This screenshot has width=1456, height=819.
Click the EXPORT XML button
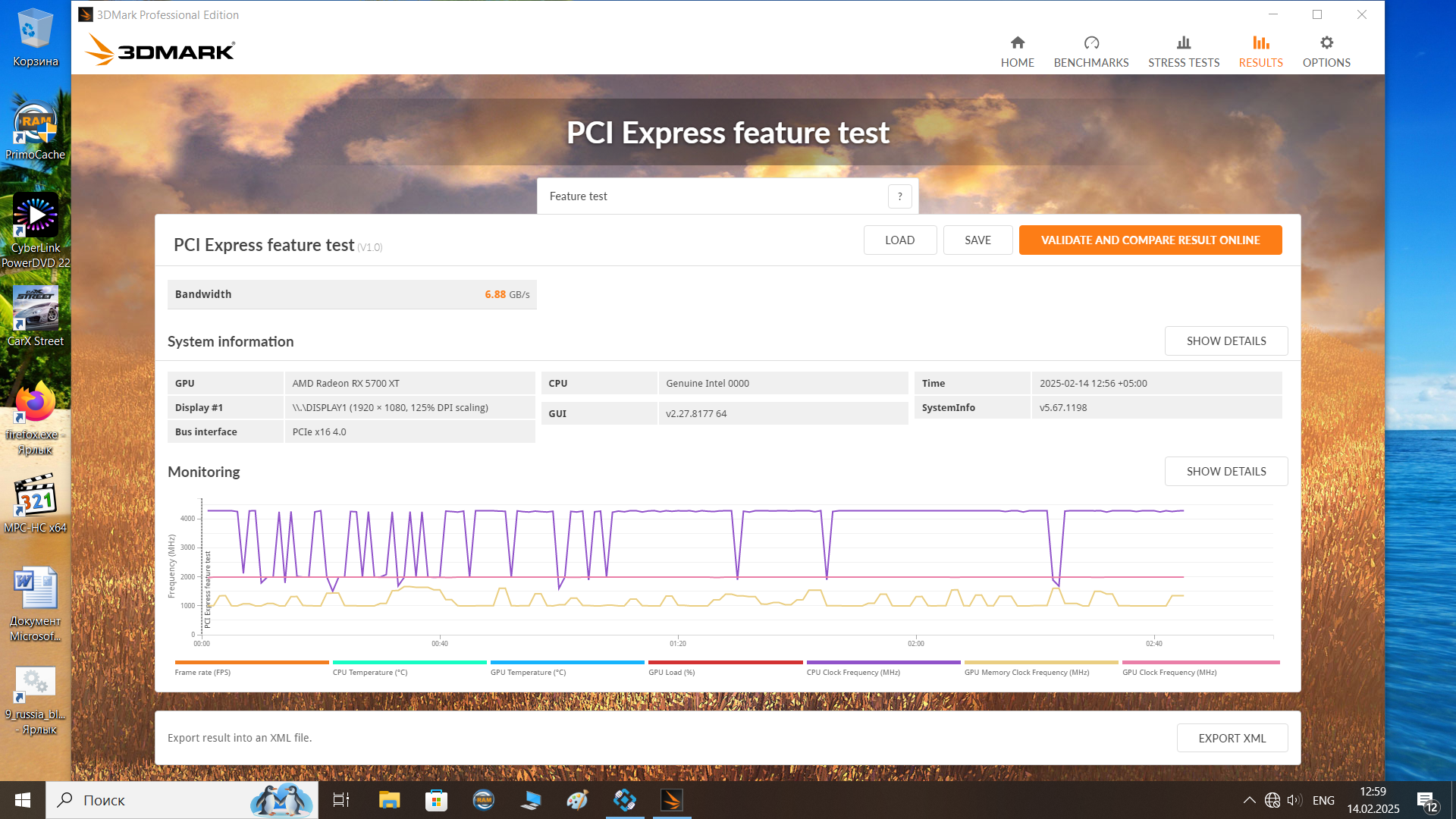pyautogui.click(x=1232, y=738)
